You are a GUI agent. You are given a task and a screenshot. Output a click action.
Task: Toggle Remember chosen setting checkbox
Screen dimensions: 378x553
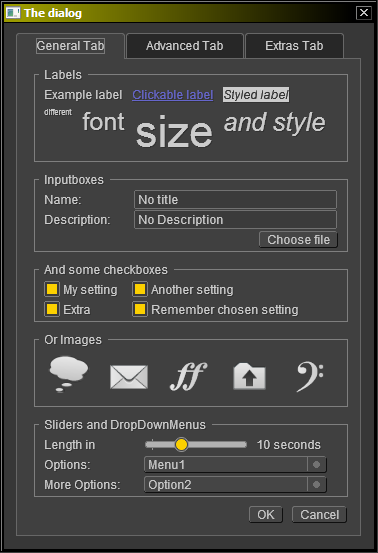coord(140,309)
